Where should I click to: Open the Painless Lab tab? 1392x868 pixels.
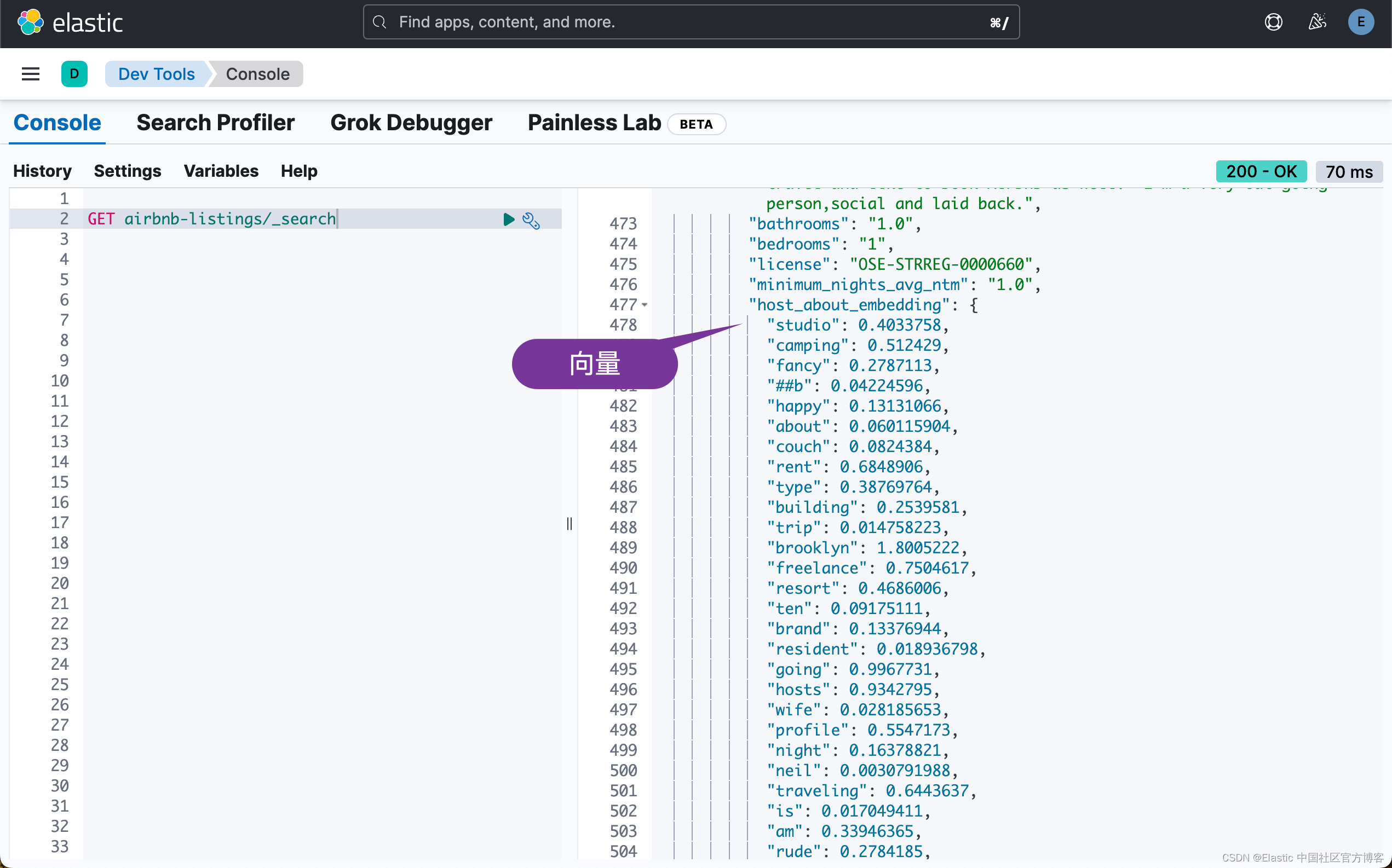(594, 123)
